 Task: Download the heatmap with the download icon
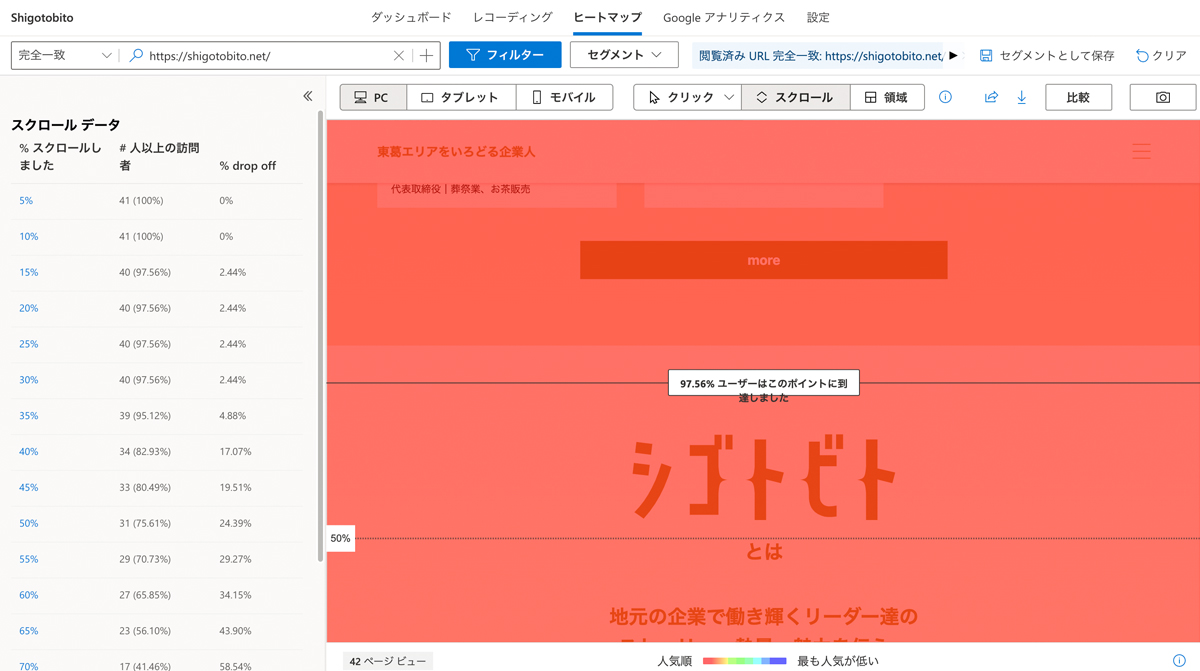click(x=1021, y=97)
